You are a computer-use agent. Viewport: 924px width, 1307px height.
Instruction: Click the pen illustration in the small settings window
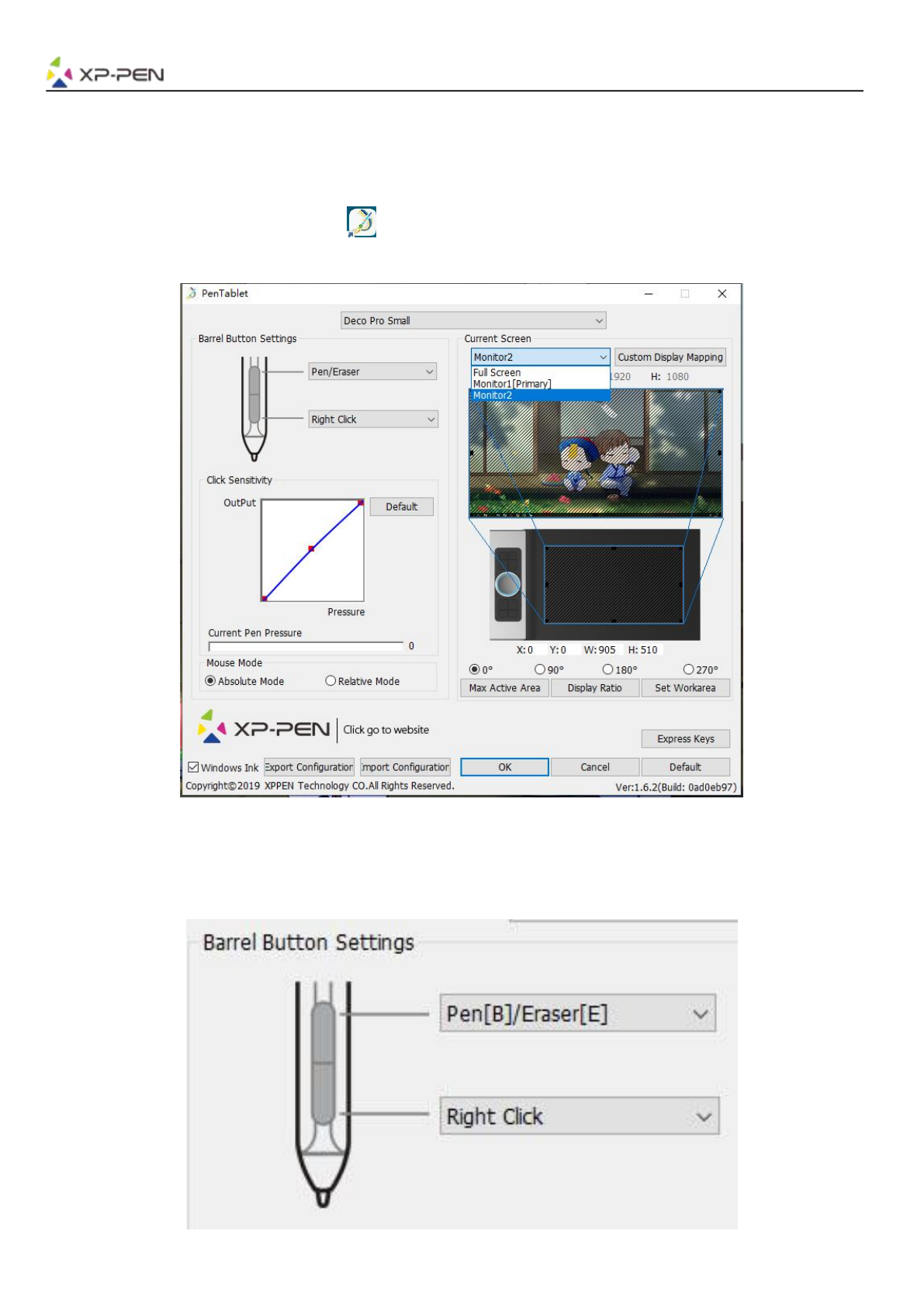[x=254, y=409]
